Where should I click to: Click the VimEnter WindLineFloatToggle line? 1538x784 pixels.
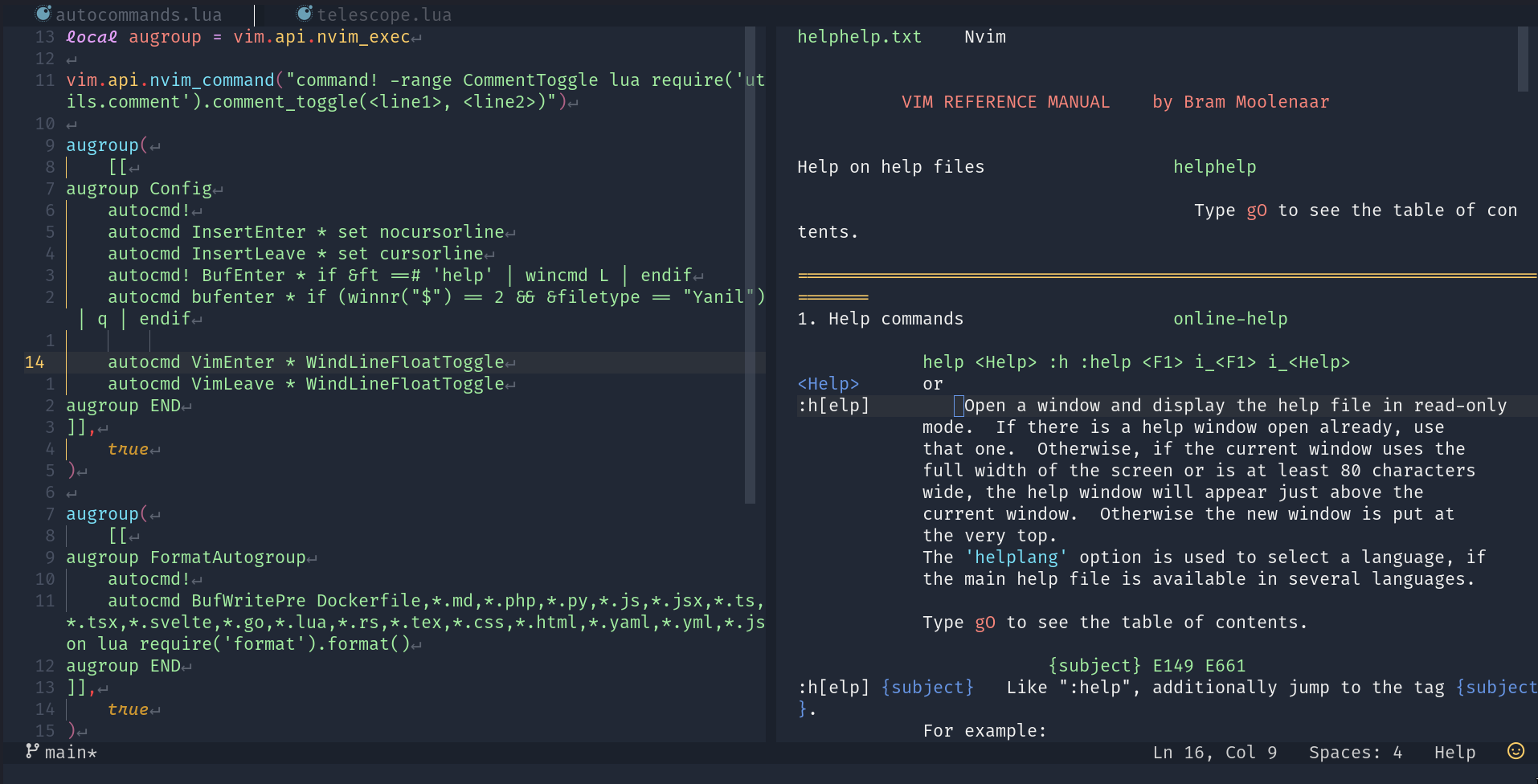pos(306,362)
